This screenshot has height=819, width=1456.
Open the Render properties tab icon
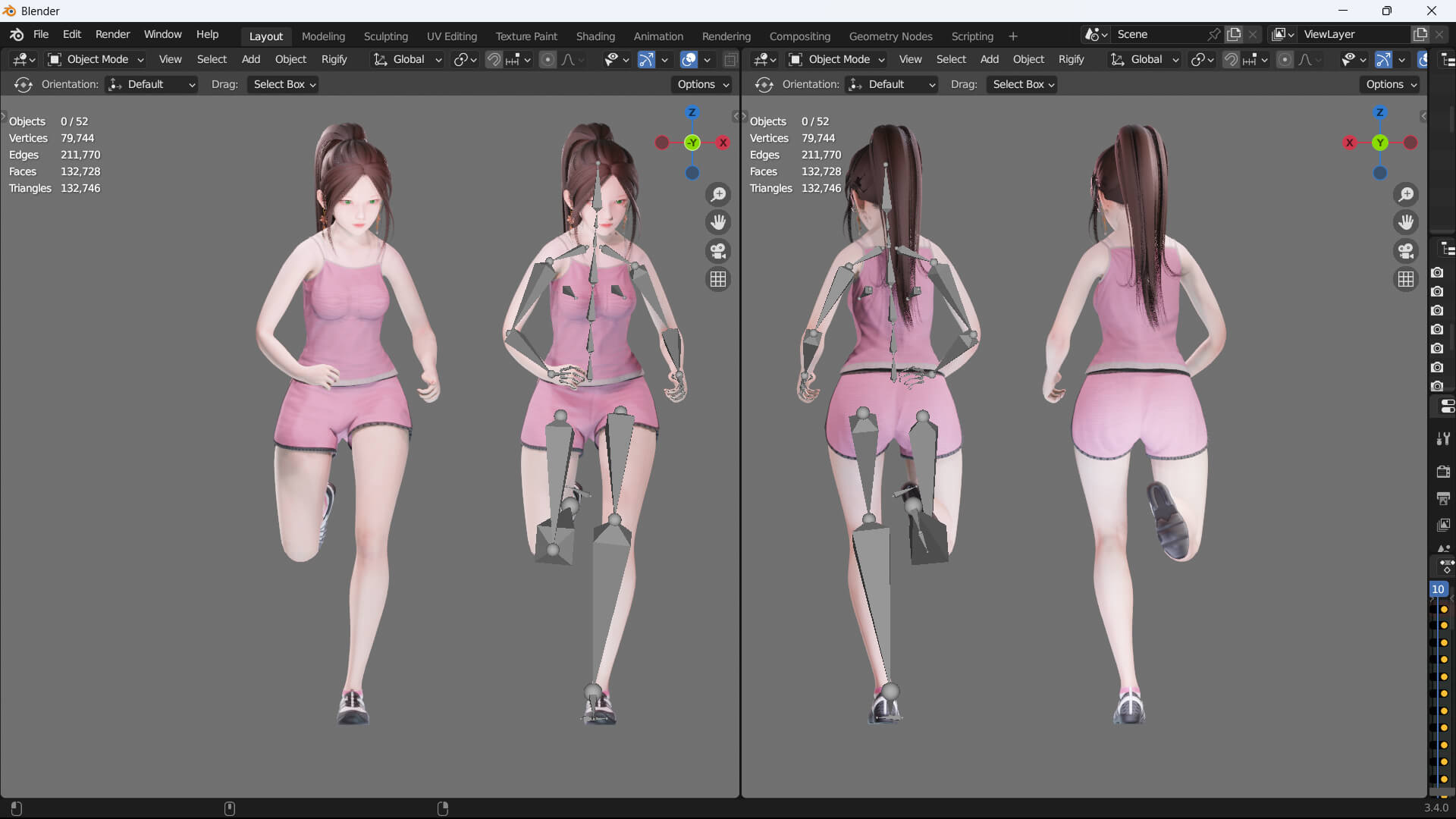pos(1443,472)
